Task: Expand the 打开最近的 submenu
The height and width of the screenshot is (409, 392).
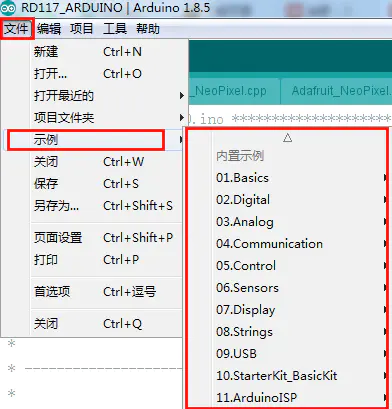Action: [93, 96]
